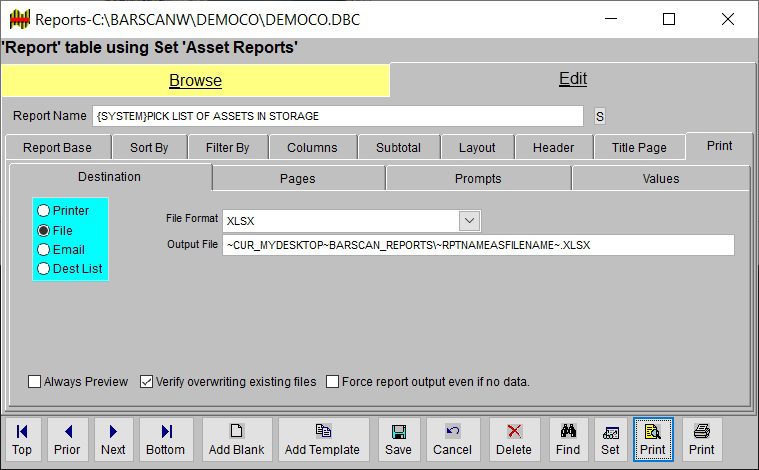Uncheck Verify overwriting existing files
The width and height of the screenshot is (759, 470).
[146, 381]
